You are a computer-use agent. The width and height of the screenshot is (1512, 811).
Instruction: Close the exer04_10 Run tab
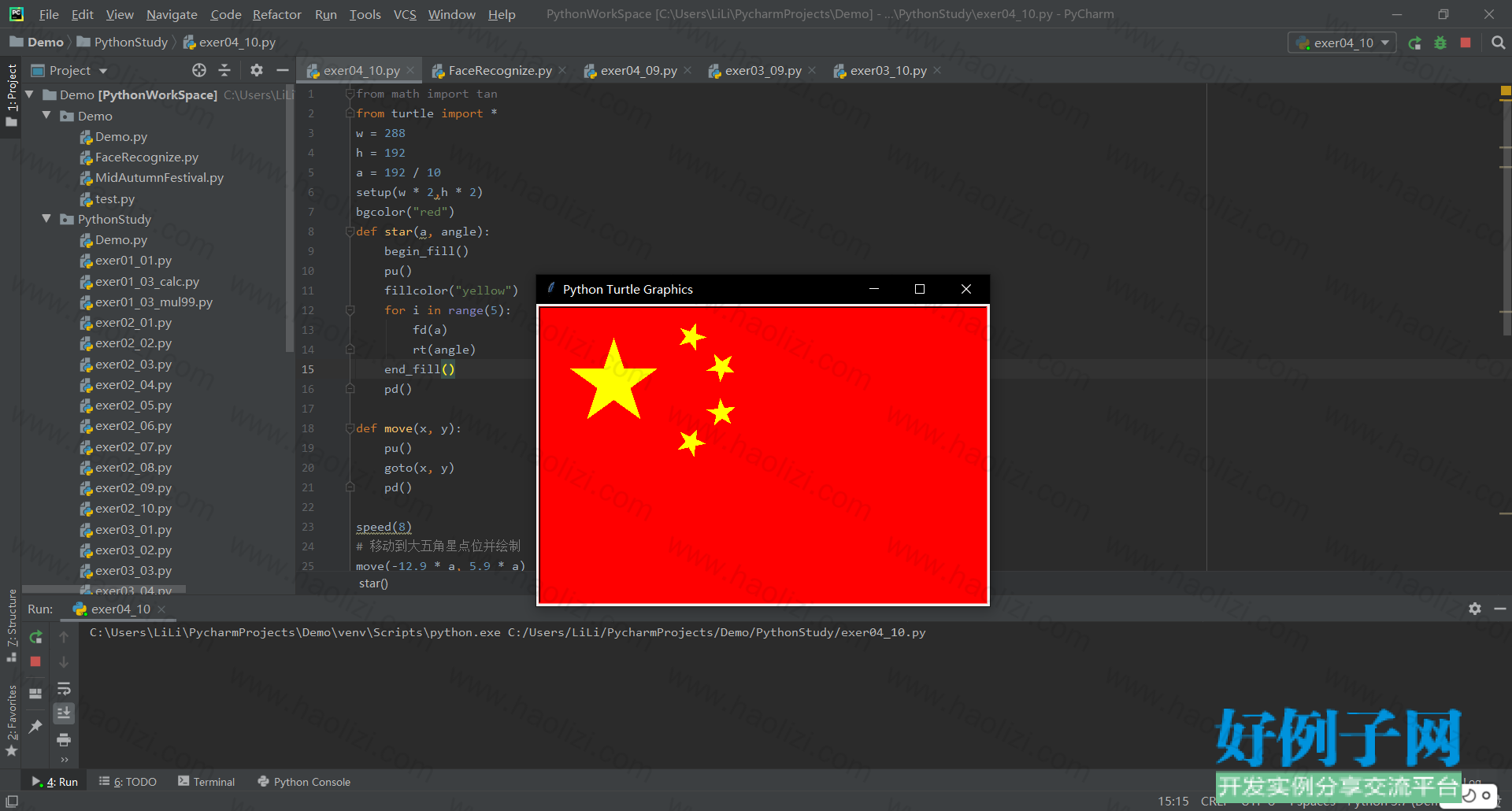pyautogui.click(x=161, y=609)
